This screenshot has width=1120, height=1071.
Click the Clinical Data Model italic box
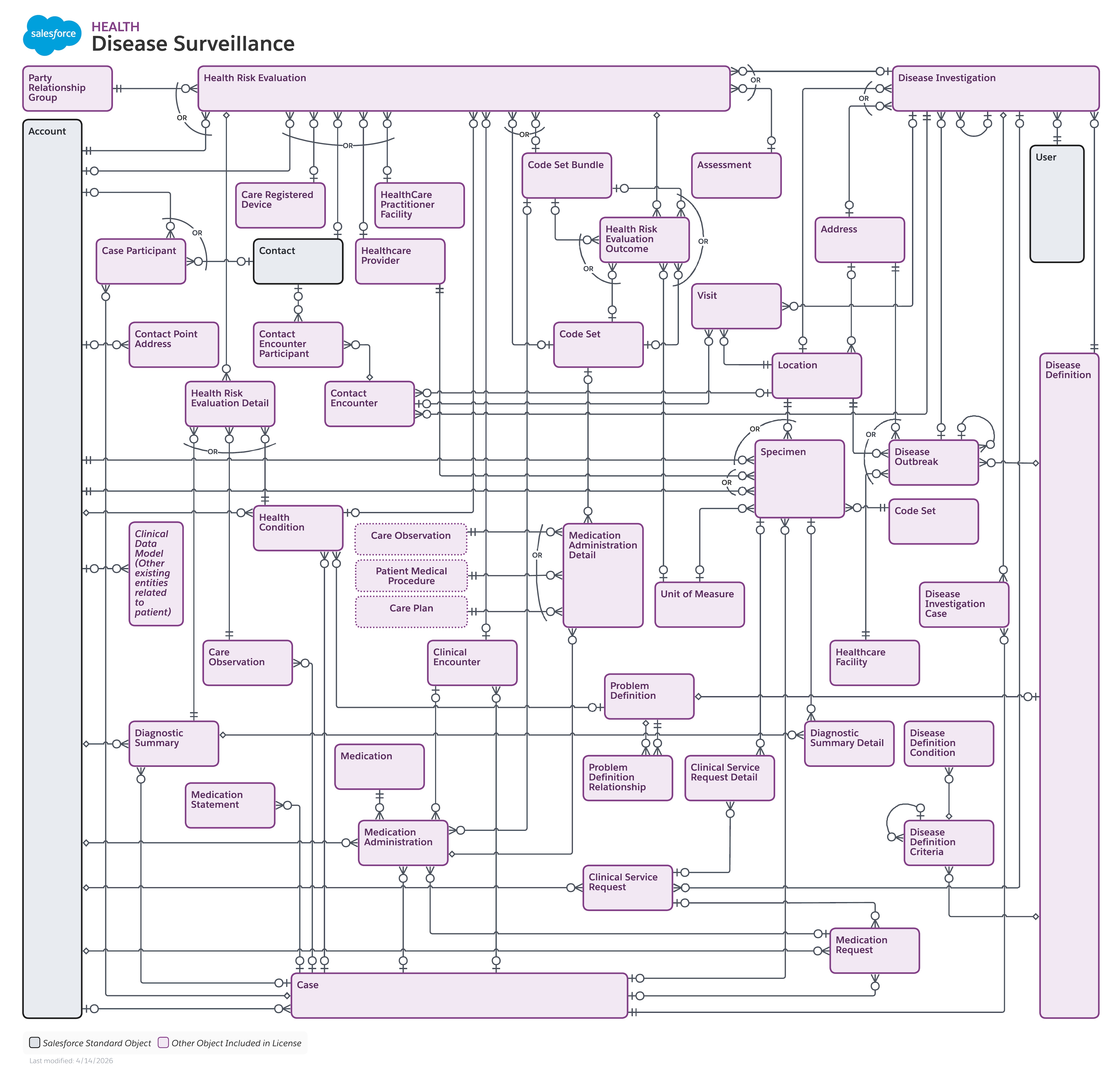click(x=156, y=574)
